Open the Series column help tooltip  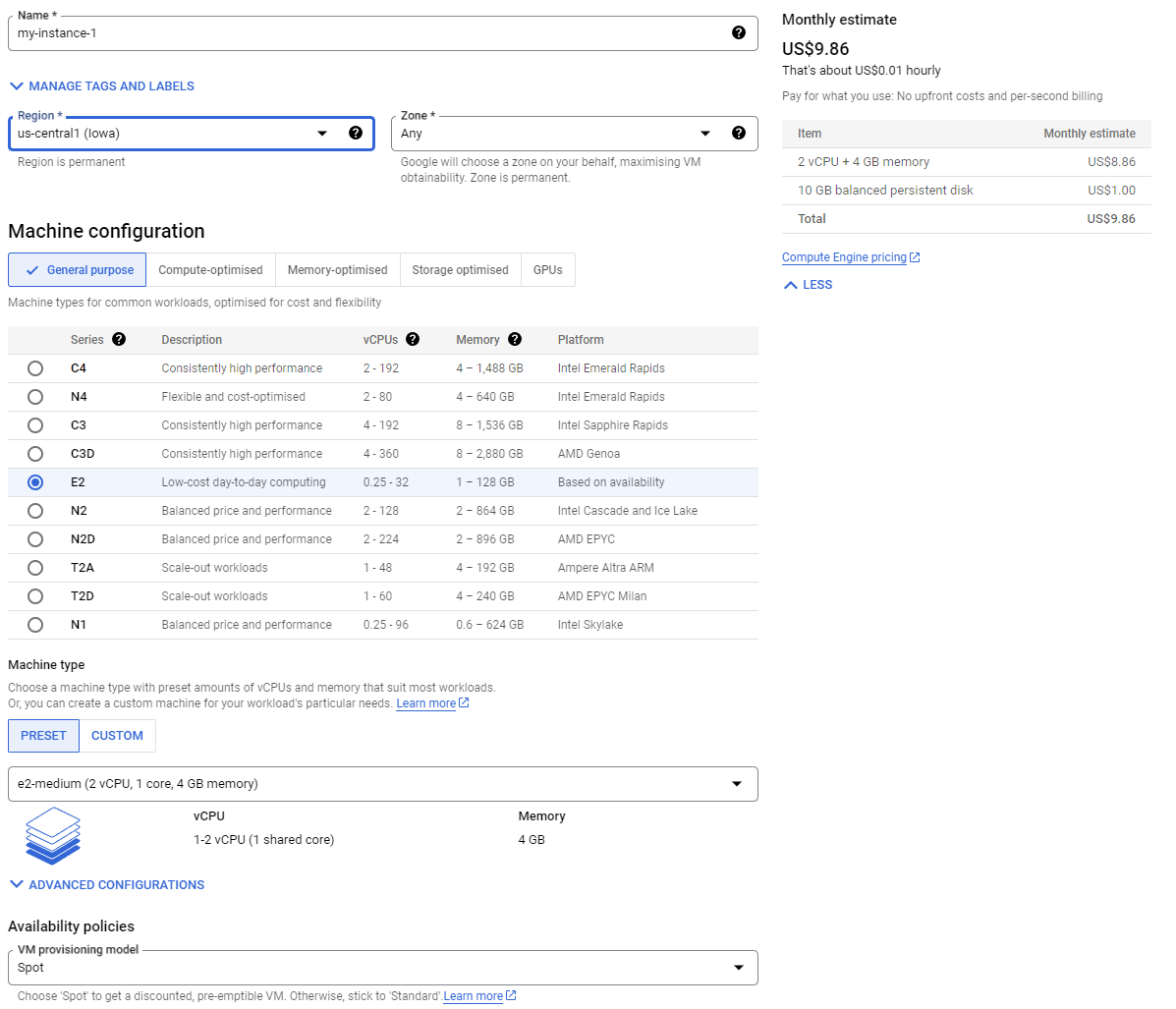120,339
